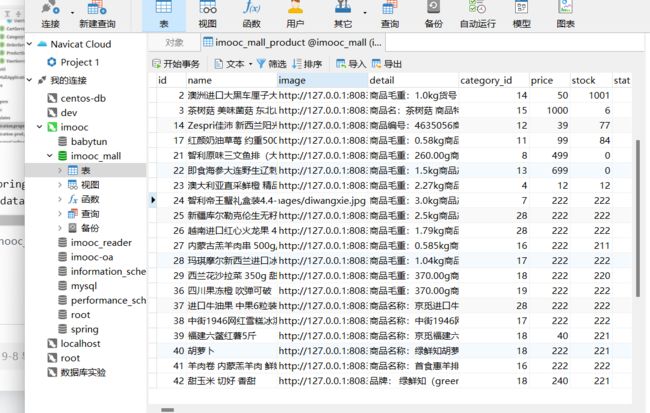Click the 导出 (Export) button

pos(387,64)
